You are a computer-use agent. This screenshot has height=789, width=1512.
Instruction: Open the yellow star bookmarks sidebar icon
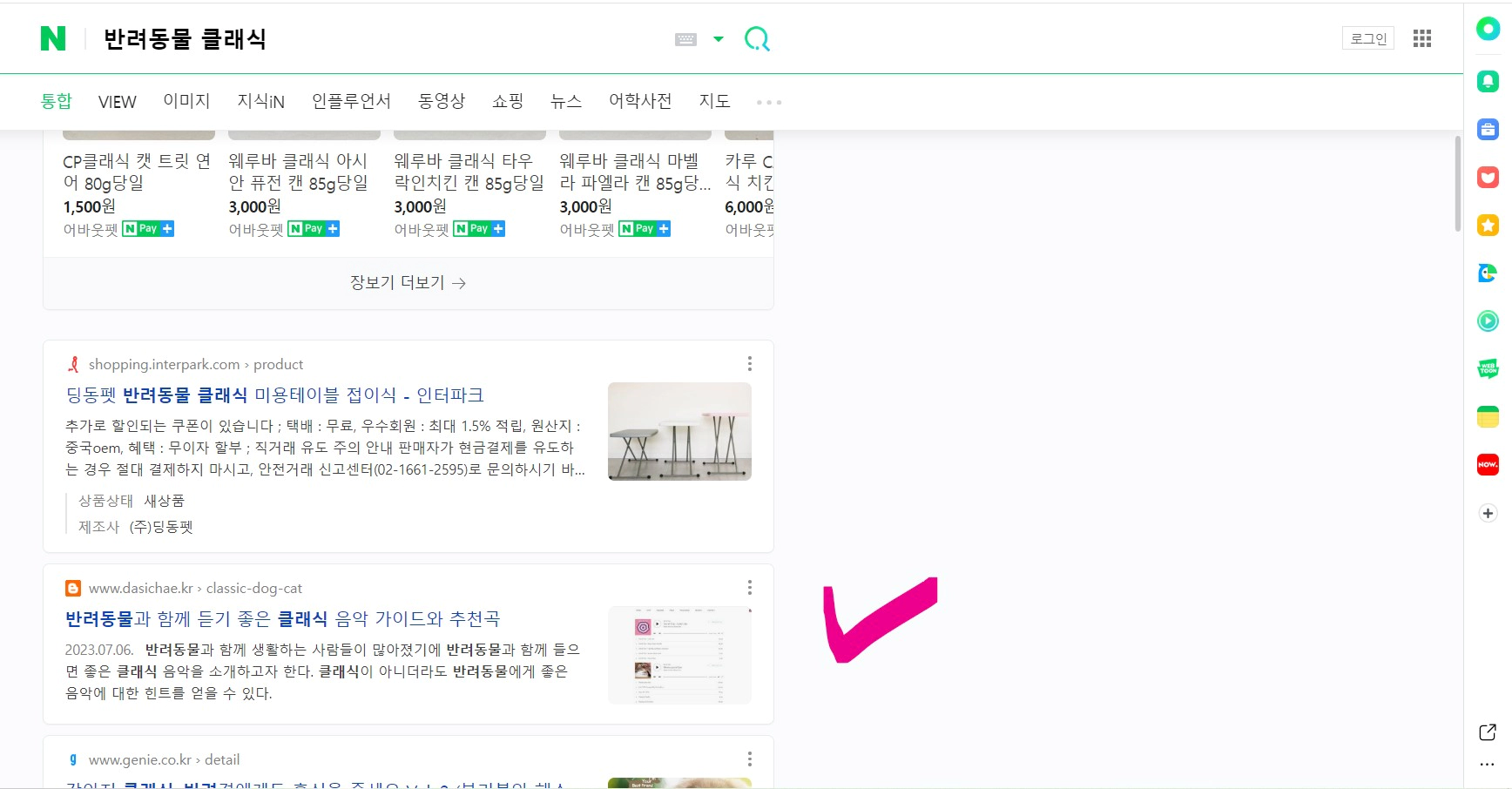(x=1488, y=226)
